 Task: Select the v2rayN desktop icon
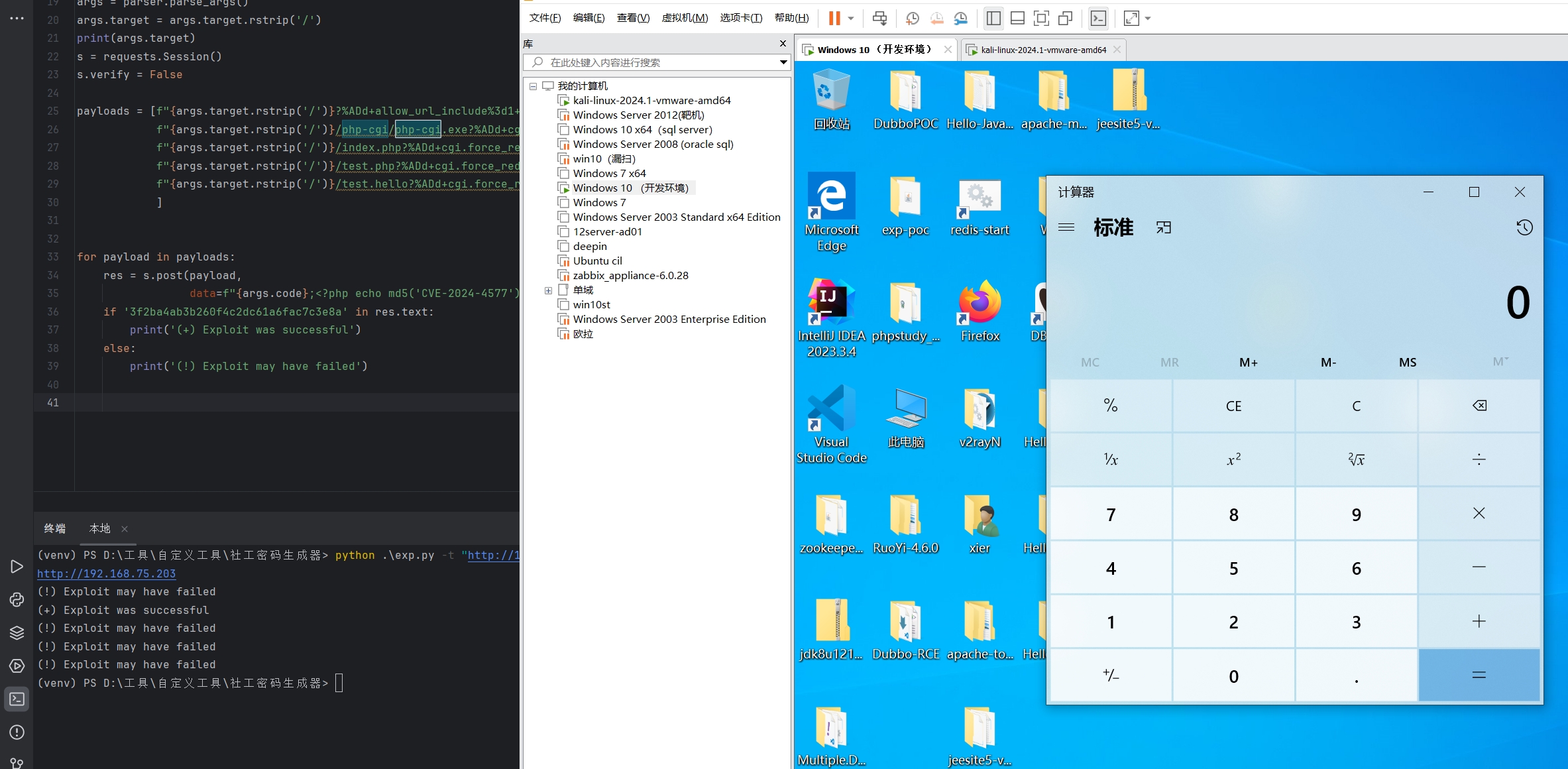click(x=980, y=418)
